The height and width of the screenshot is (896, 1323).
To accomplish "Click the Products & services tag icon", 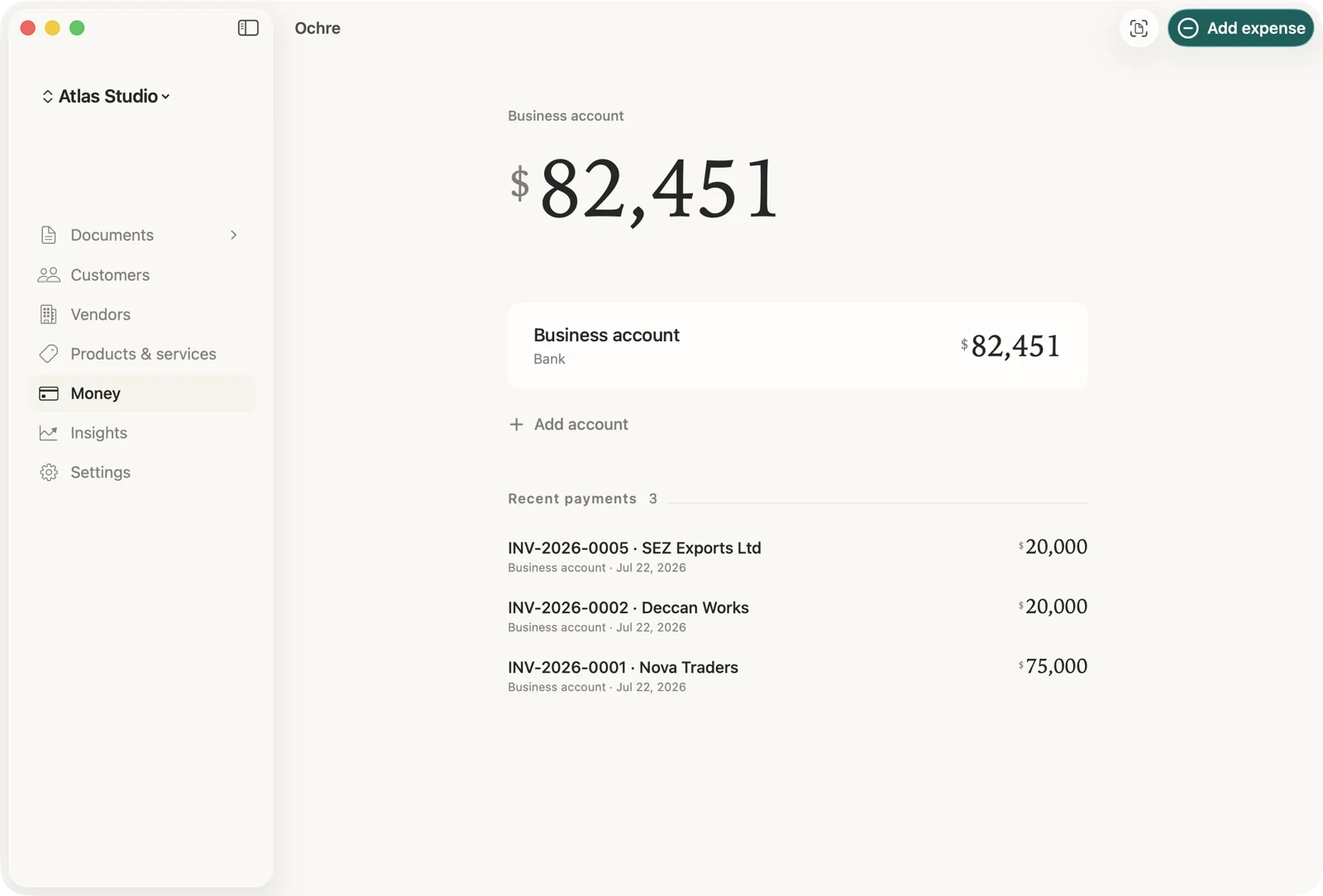I will click(x=49, y=354).
